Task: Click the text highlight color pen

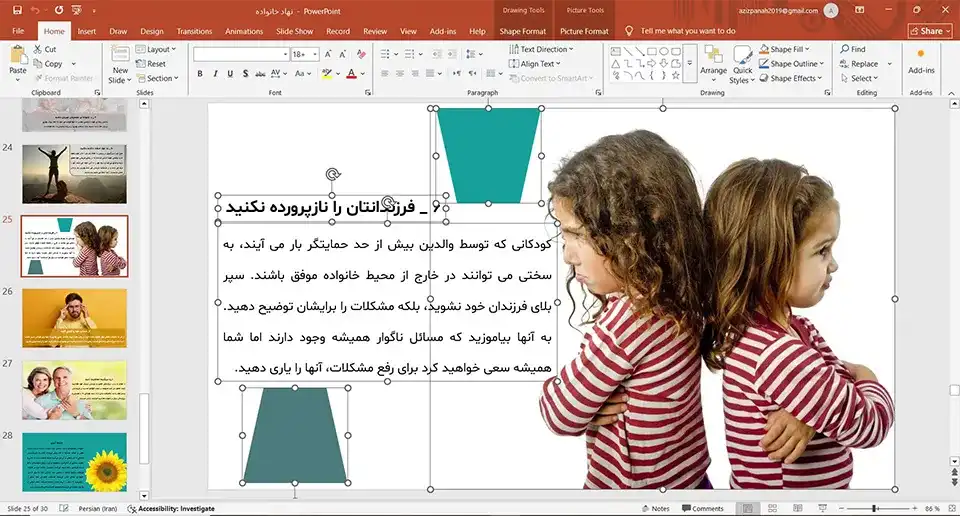Action: click(x=327, y=73)
